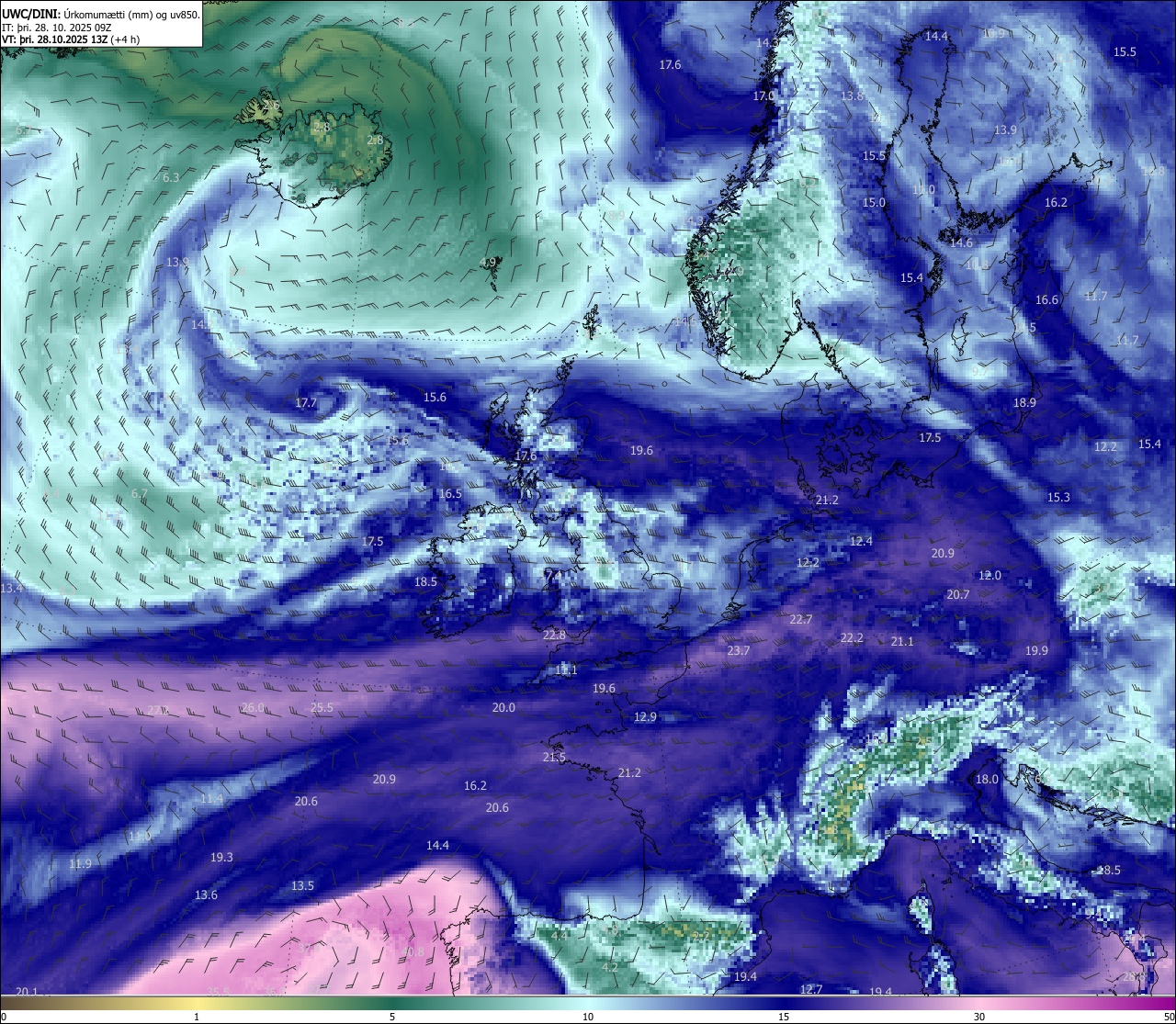The height and width of the screenshot is (1024, 1176).
Task: Click the map value '12.0'
Action: [989, 575]
